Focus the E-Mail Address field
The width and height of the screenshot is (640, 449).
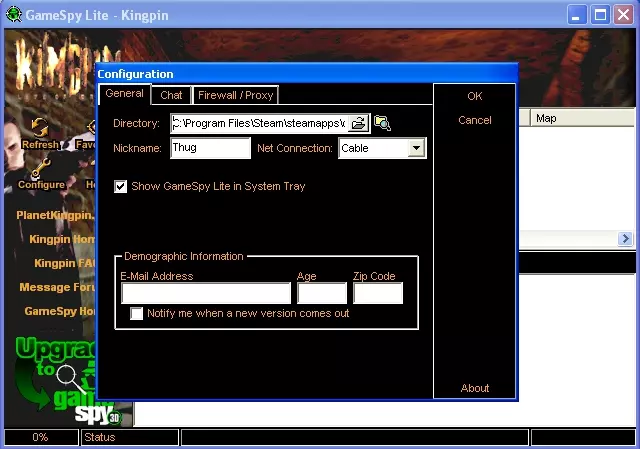click(x=206, y=293)
